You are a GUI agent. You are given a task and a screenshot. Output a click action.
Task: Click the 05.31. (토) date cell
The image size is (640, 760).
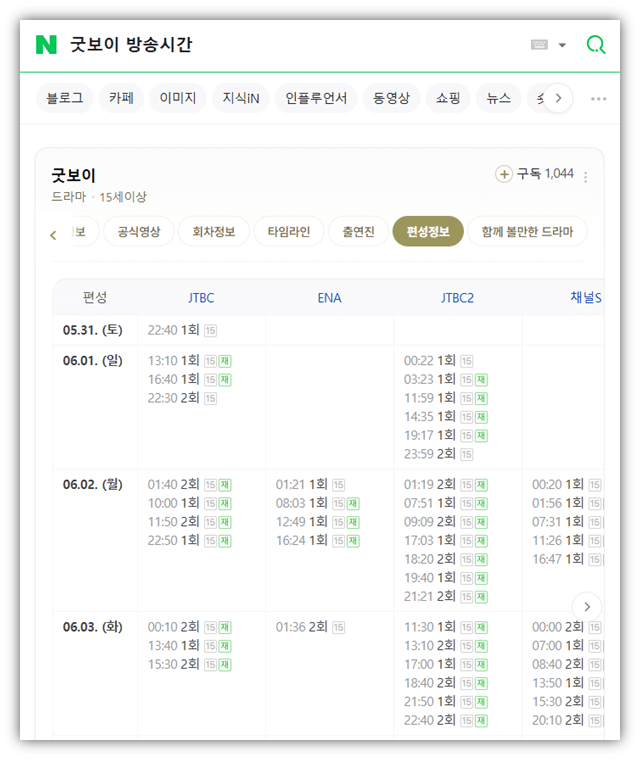tap(93, 330)
